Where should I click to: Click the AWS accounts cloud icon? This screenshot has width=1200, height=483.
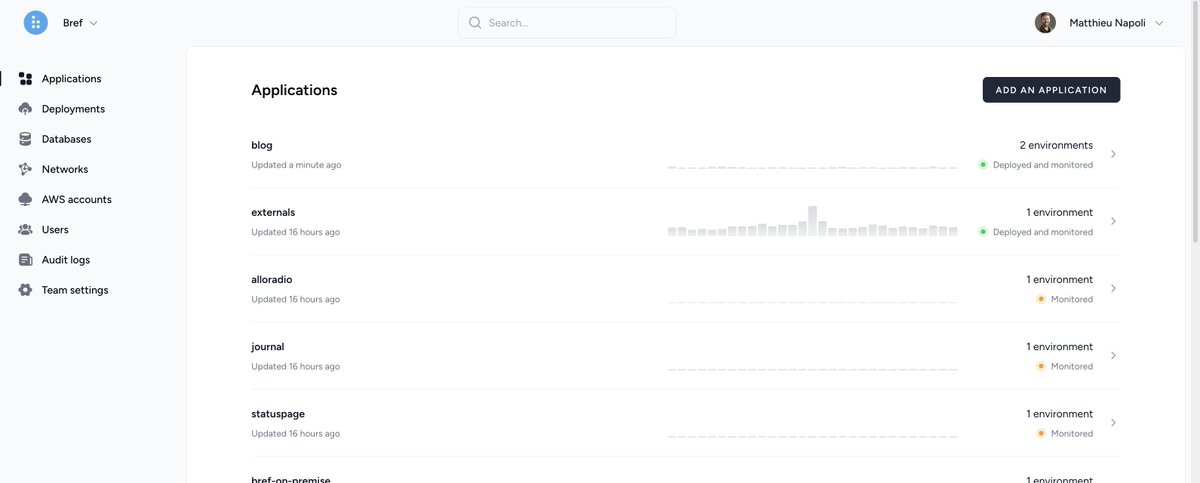26,199
